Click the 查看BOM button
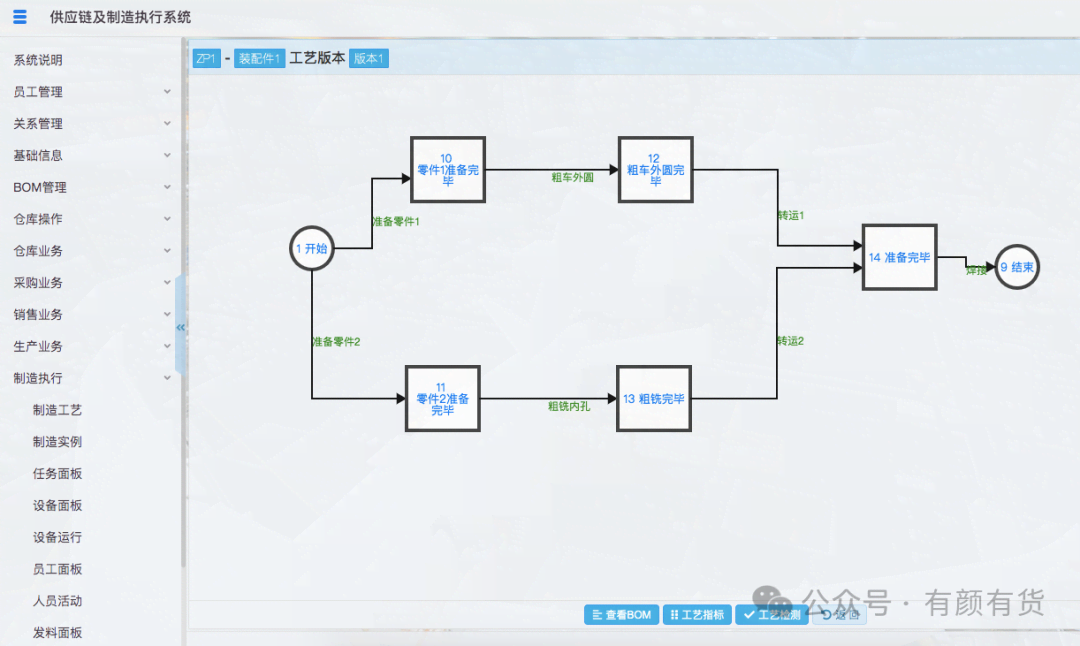This screenshot has width=1080, height=646. pos(621,615)
